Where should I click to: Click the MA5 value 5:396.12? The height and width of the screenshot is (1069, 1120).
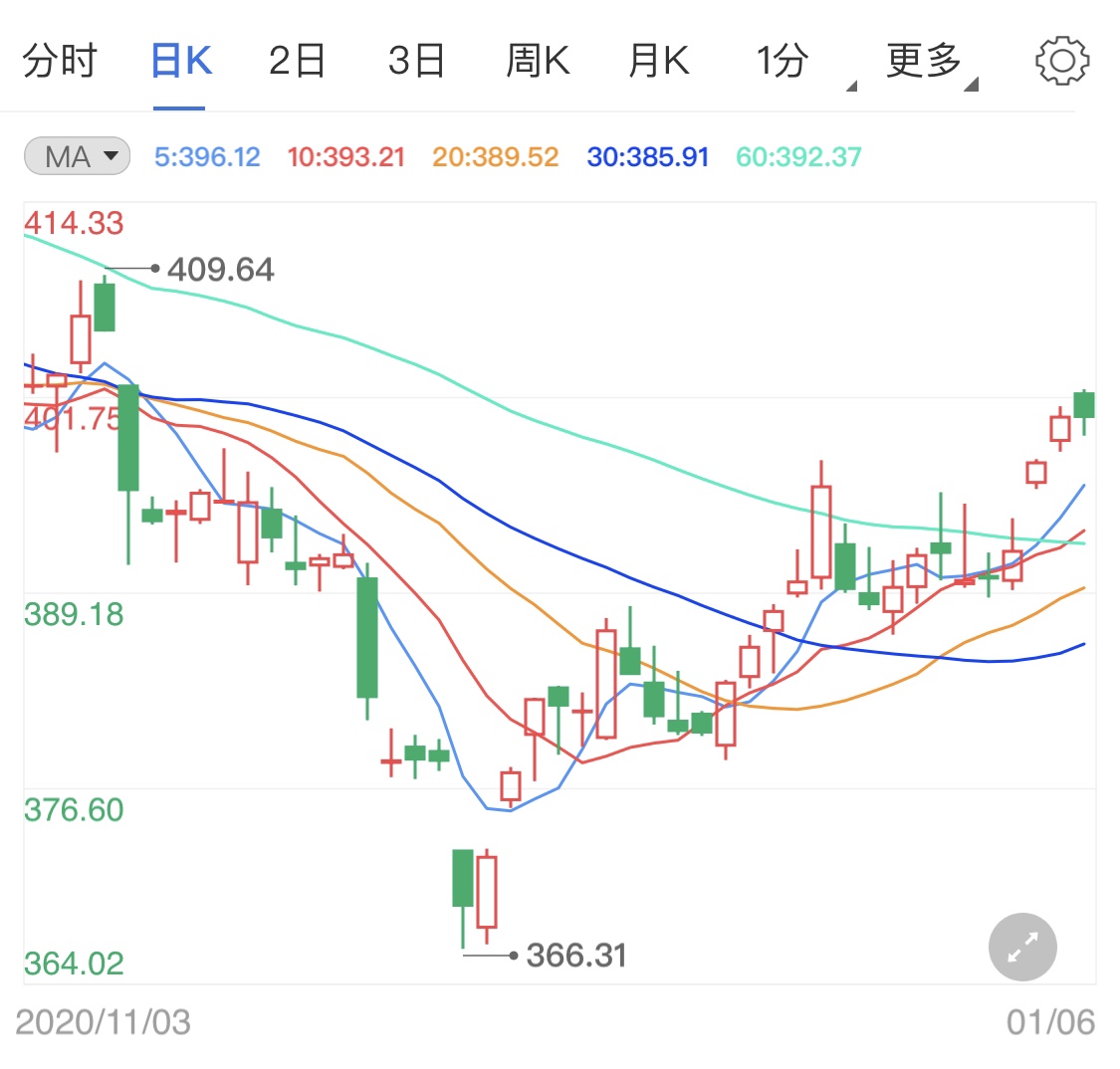[x=207, y=157]
